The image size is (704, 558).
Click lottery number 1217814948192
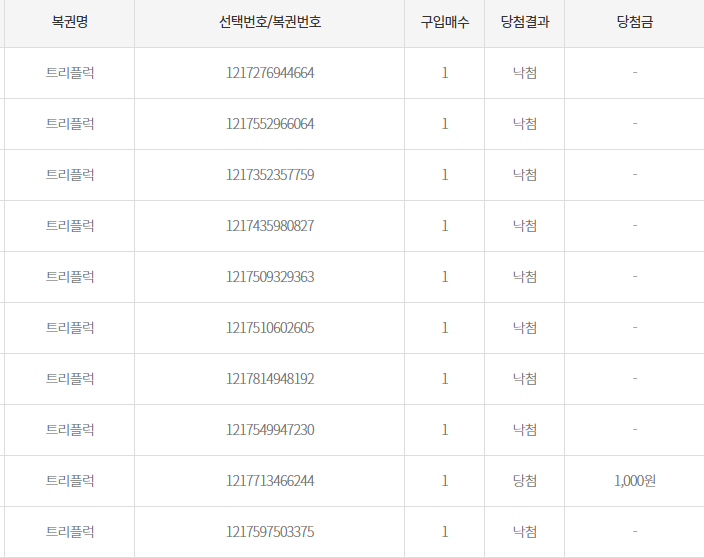tap(270, 379)
